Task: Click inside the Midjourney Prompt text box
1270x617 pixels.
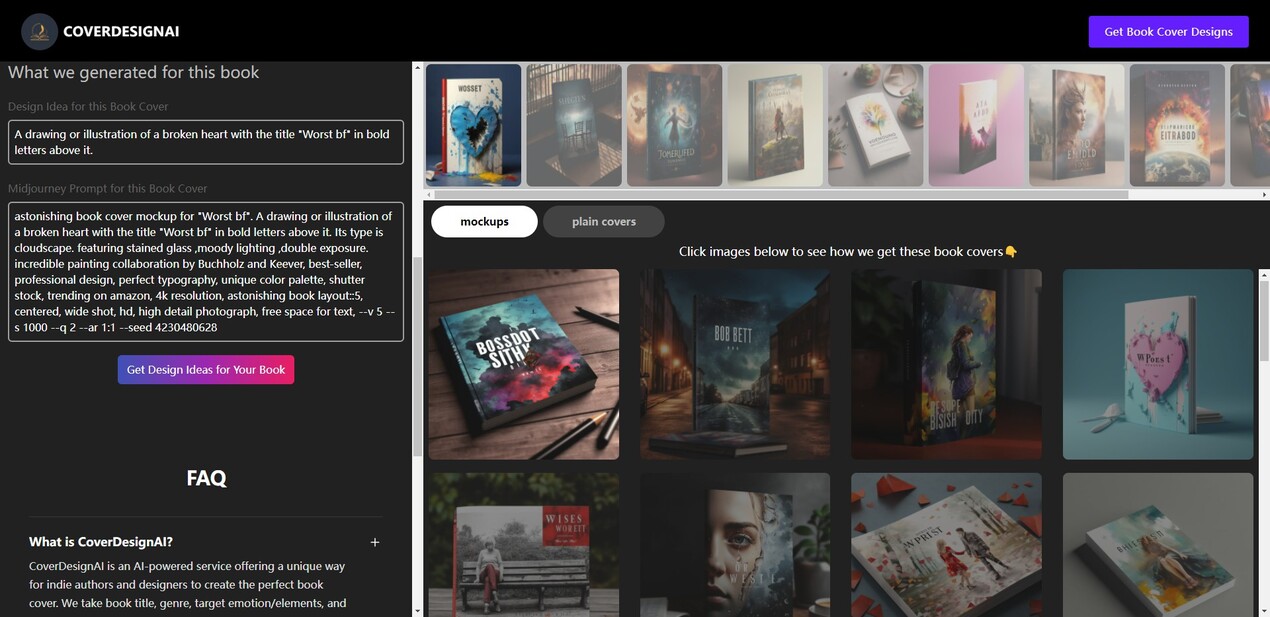Action: pos(205,270)
